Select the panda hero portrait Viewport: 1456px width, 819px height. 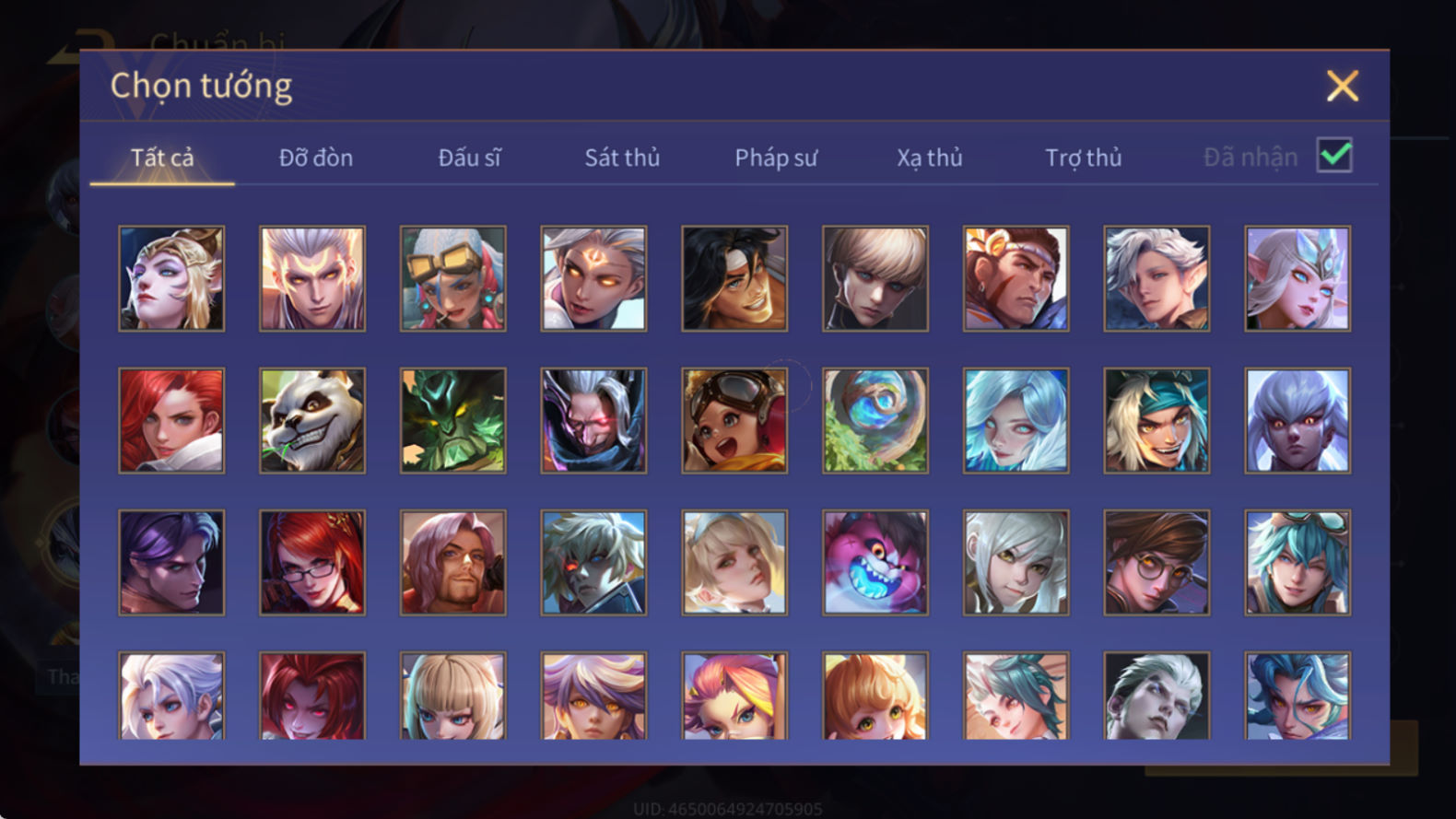311,421
